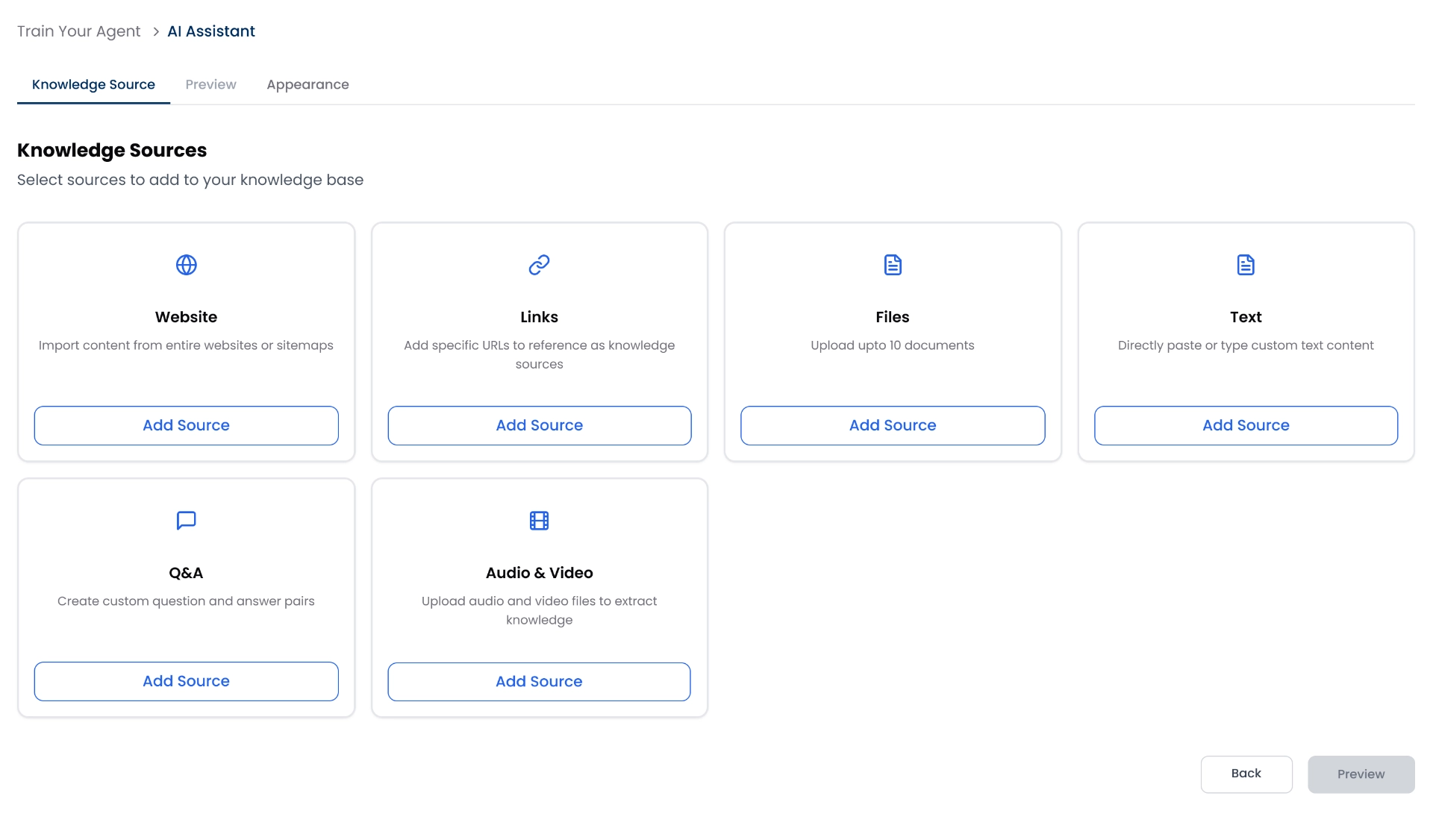The height and width of the screenshot is (840, 1433).
Task: Click the Preview button at the bottom right
Action: pyautogui.click(x=1361, y=774)
